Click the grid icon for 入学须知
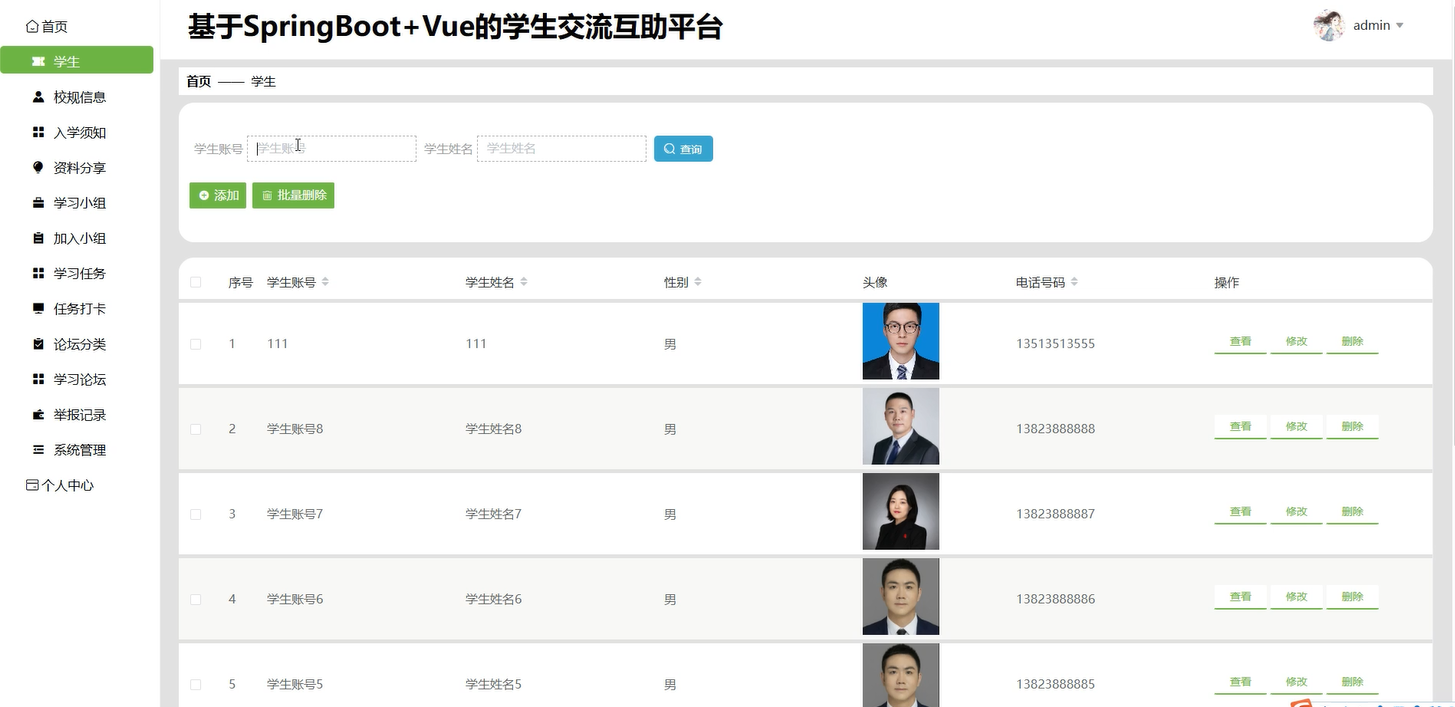Screen dimensions: 1455x707 (x=38, y=132)
